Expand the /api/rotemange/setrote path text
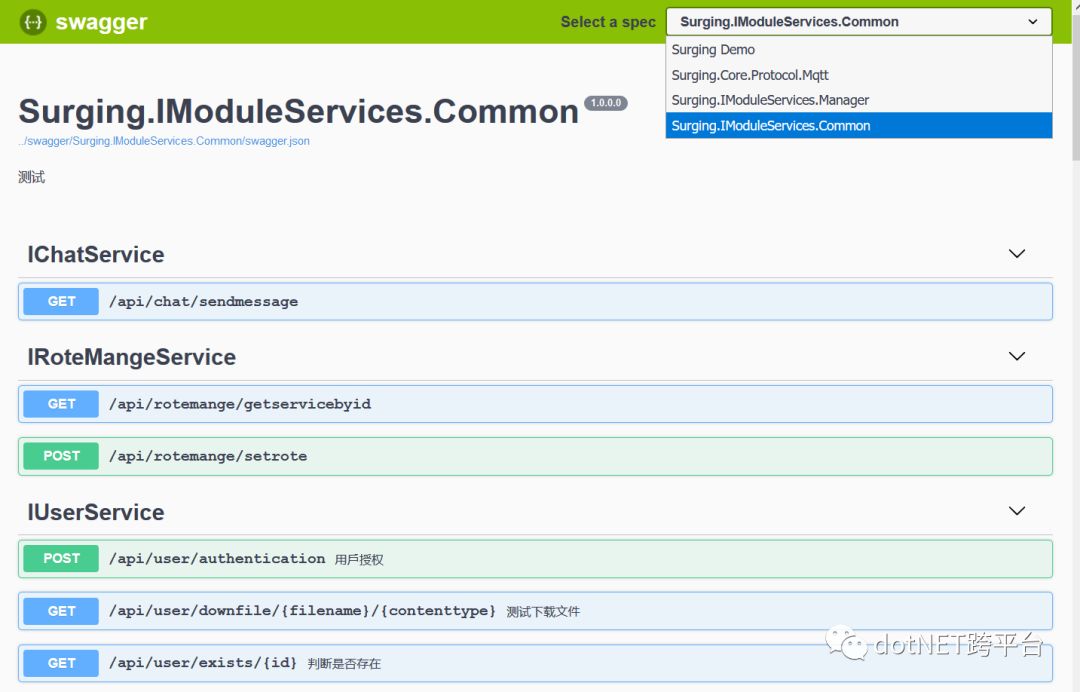Image resolution: width=1080 pixels, height=692 pixels. 208,456
